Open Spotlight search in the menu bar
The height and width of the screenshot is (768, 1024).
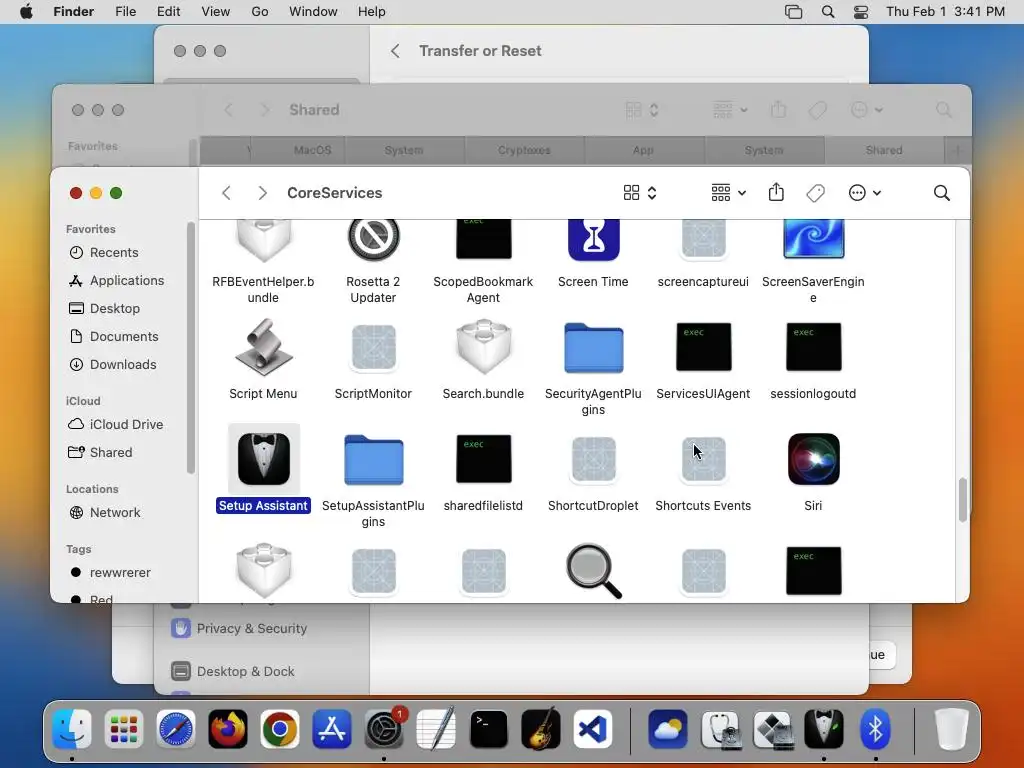click(x=827, y=12)
